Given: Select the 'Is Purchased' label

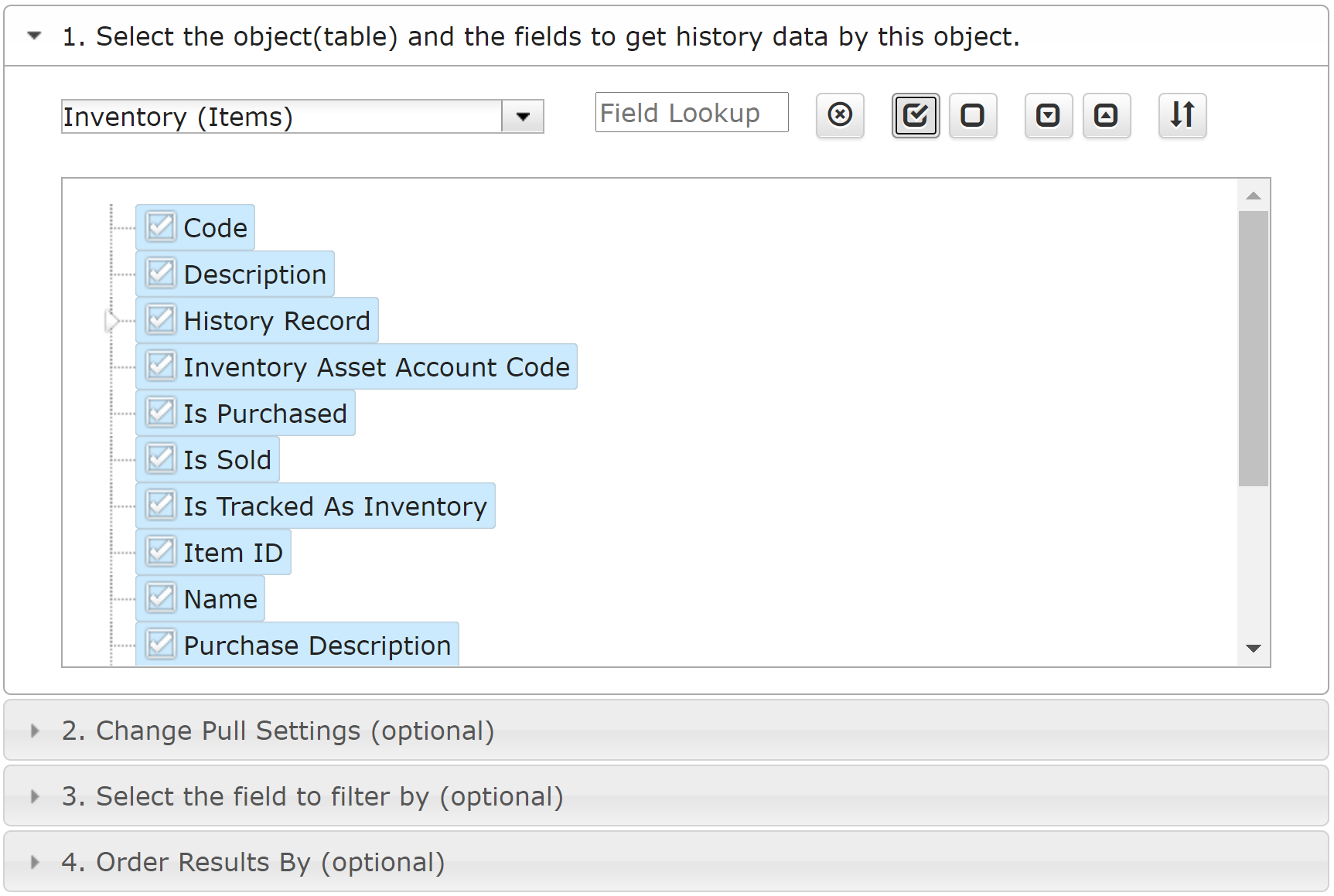Looking at the screenshot, I should (x=265, y=414).
